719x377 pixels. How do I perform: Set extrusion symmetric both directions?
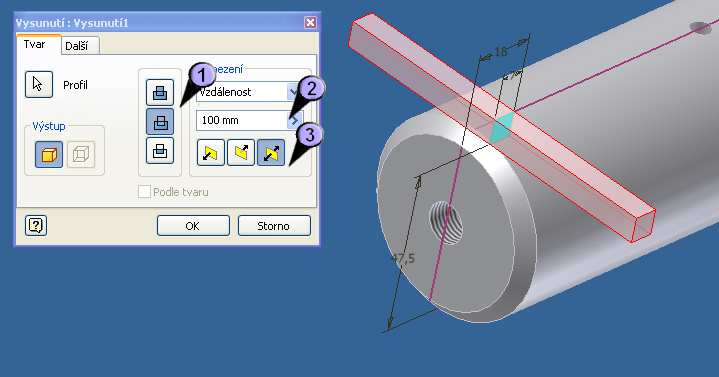coord(271,153)
